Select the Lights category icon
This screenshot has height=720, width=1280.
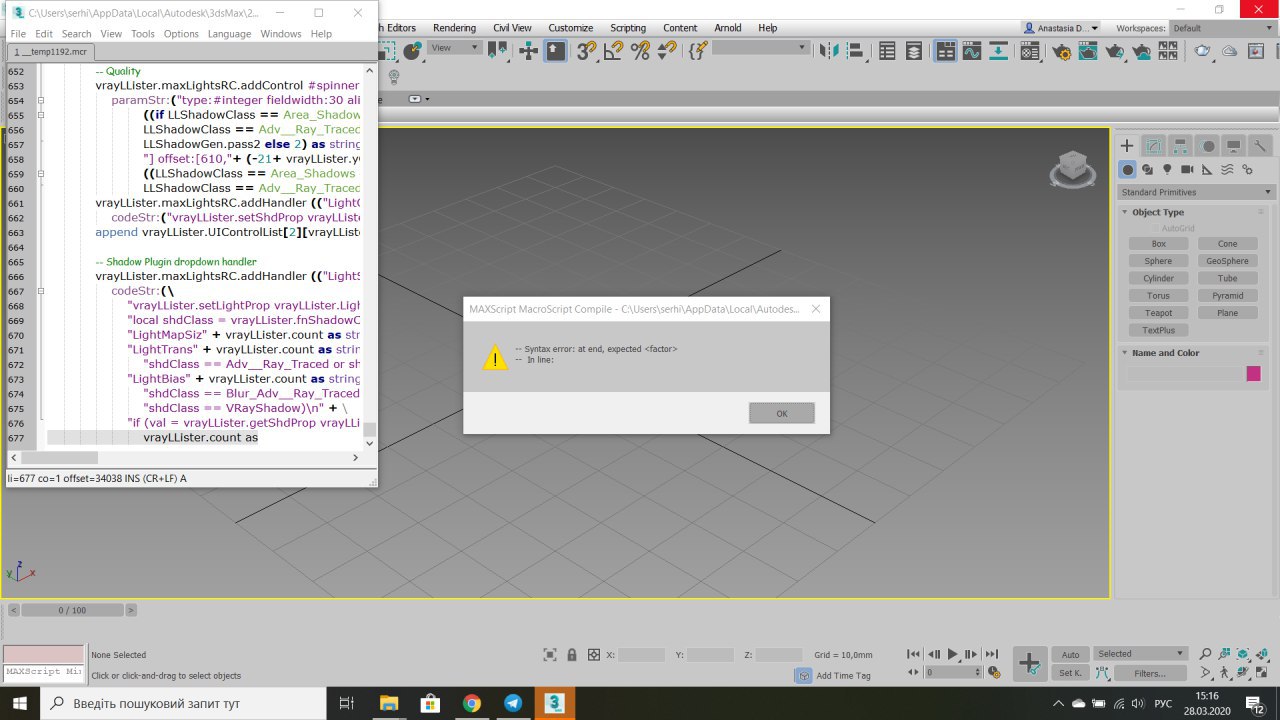click(x=1167, y=170)
